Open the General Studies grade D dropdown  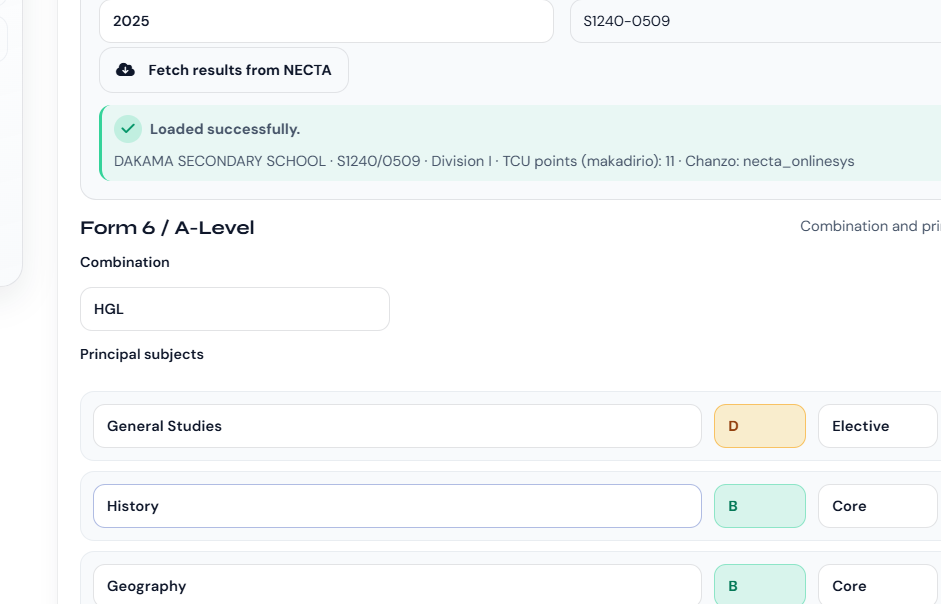[760, 426]
